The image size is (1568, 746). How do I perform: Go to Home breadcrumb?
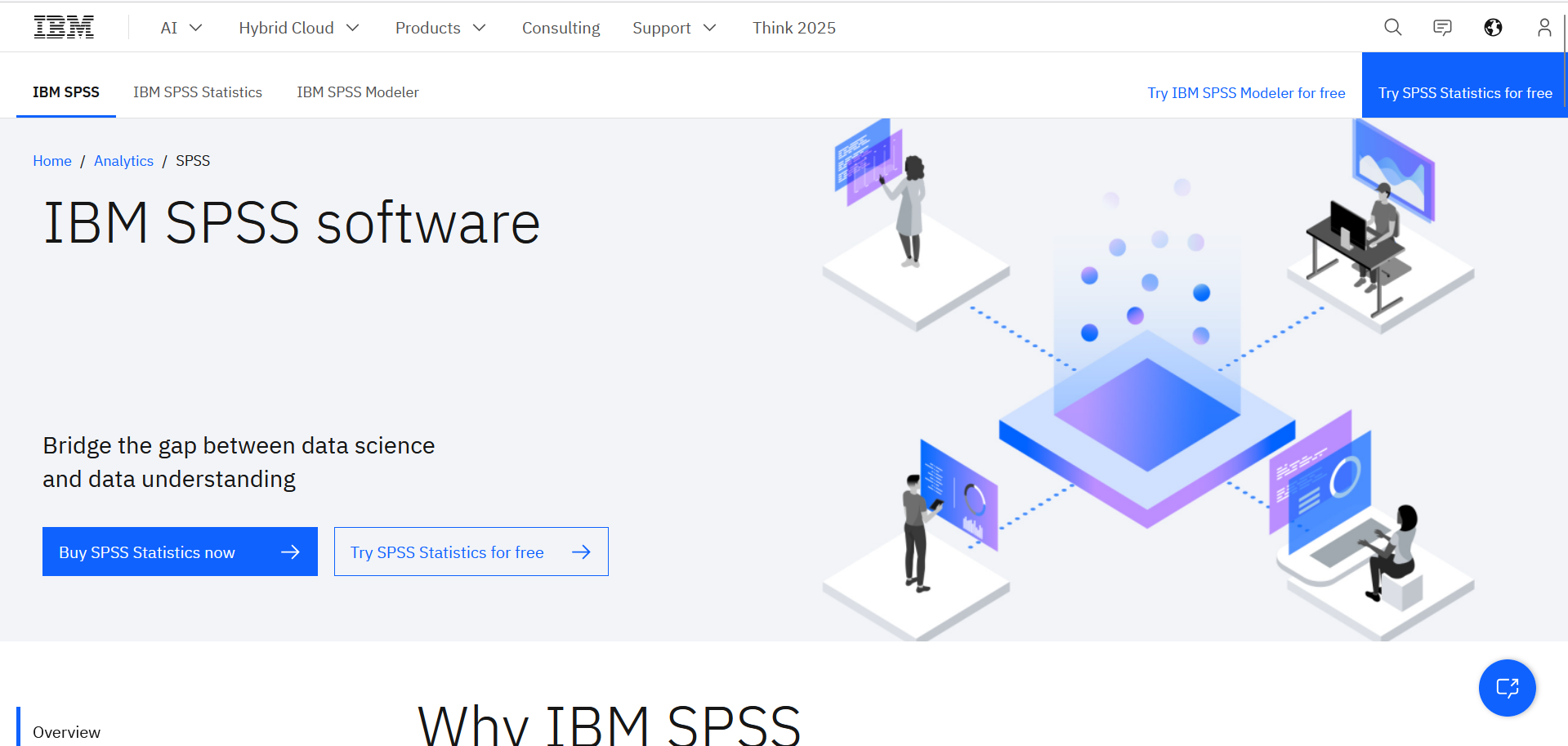coord(52,161)
